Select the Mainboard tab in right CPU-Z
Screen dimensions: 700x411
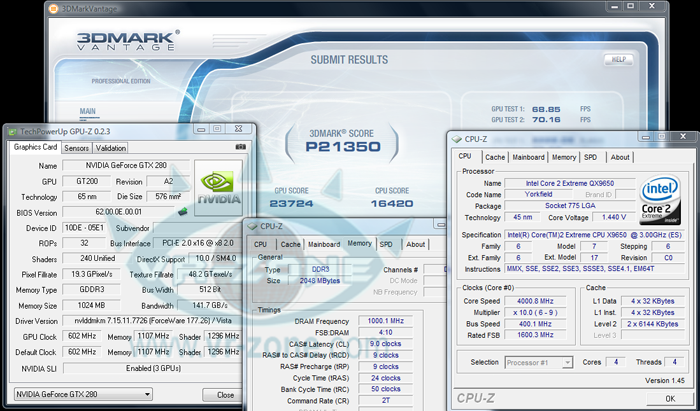pos(528,157)
